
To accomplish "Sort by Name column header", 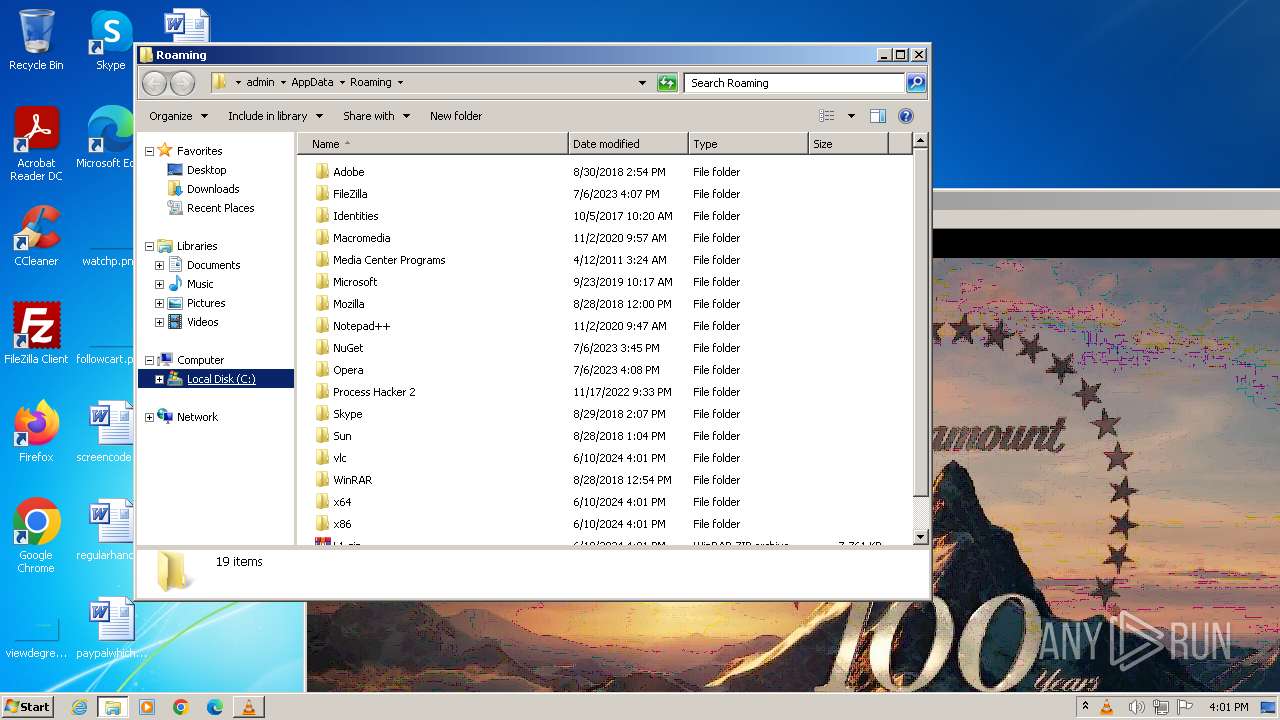I will point(433,144).
